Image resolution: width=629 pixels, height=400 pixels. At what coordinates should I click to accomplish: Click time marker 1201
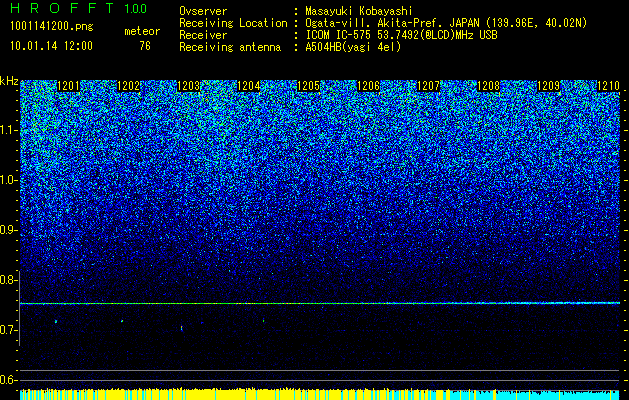pos(69,86)
